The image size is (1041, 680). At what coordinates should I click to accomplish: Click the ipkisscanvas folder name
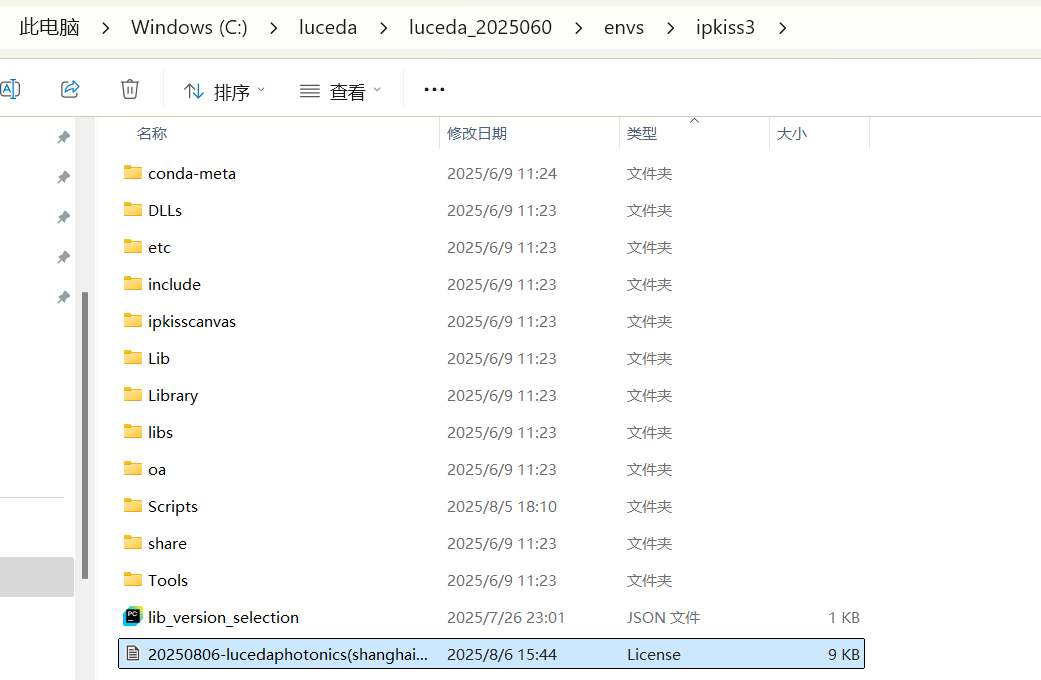click(x=192, y=321)
